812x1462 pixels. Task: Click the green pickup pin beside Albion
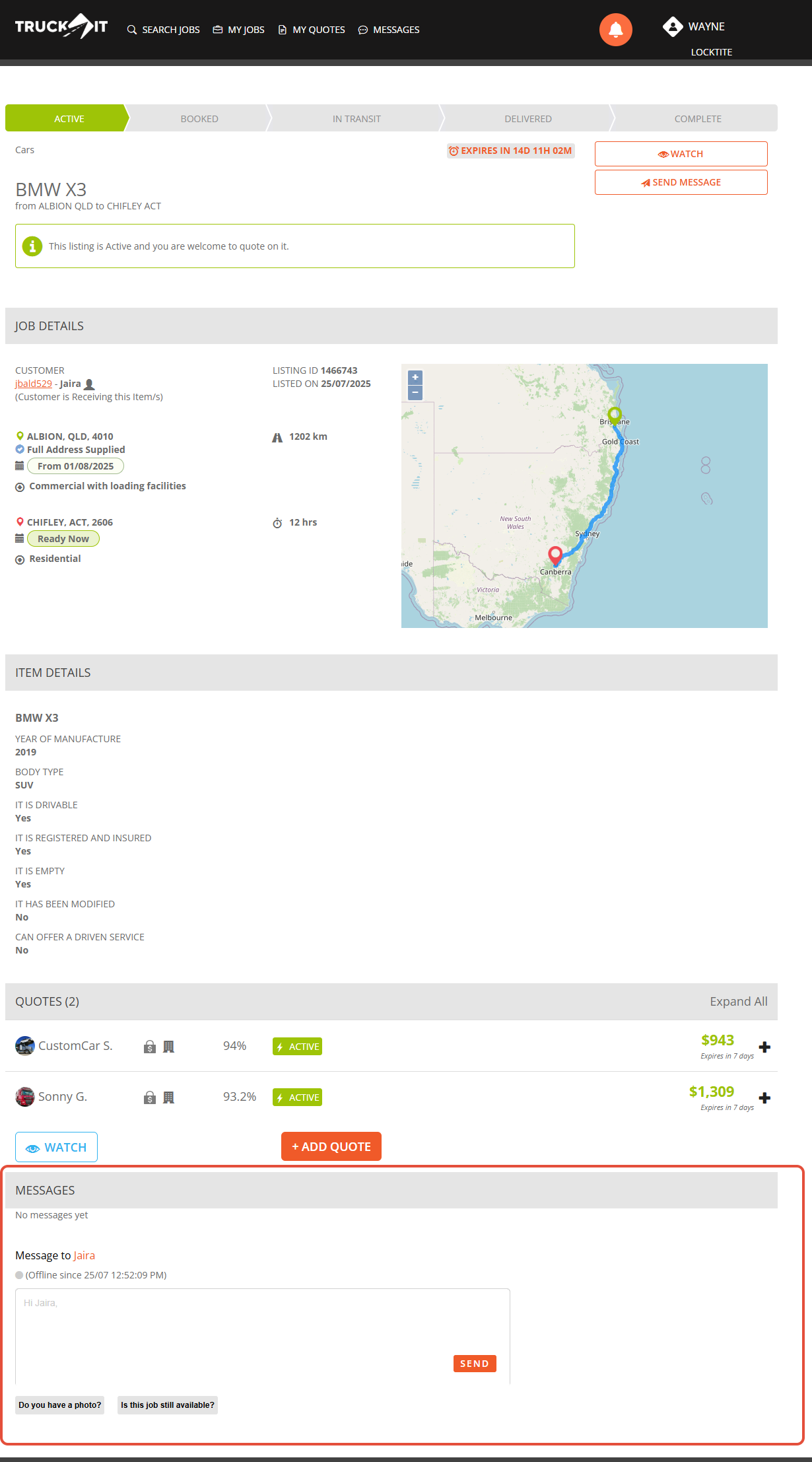click(x=20, y=436)
